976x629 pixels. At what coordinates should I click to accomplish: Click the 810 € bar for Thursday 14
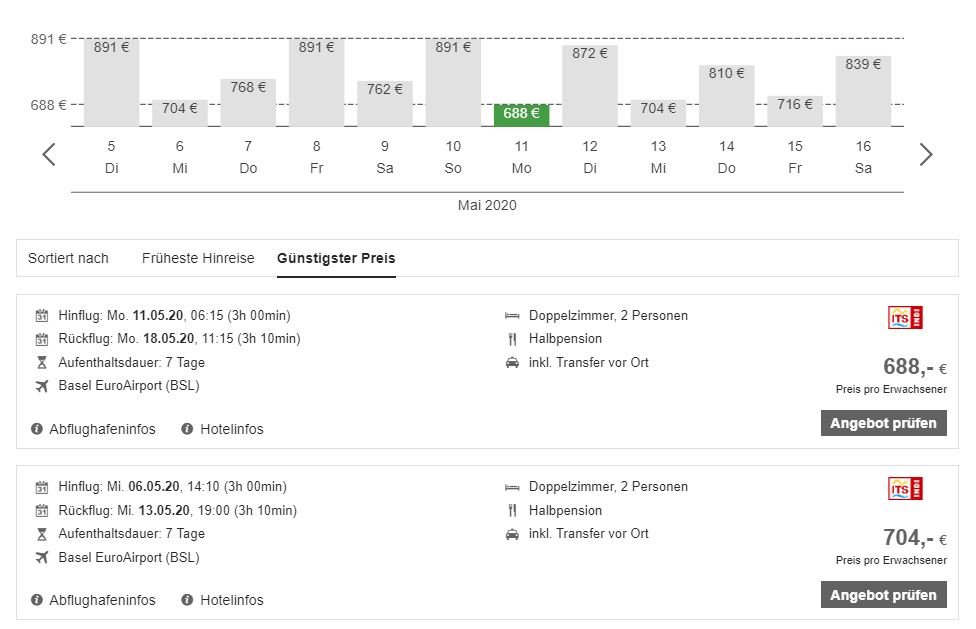point(727,95)
